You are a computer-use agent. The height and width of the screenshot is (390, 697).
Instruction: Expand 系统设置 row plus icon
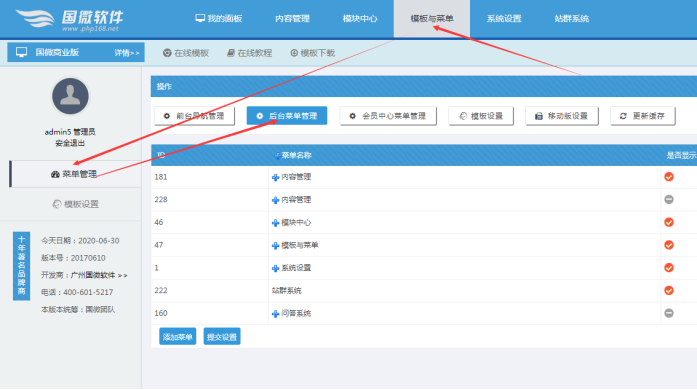tap(275, 268)
